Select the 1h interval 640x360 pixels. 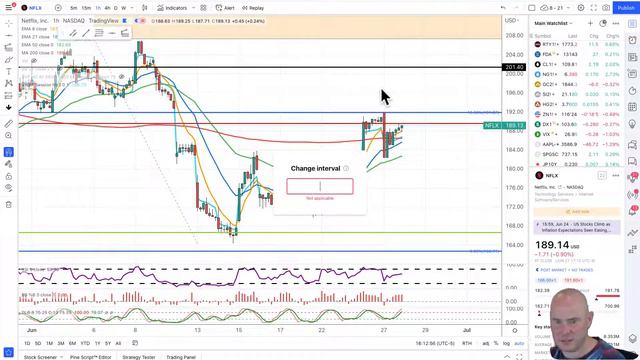(98, 8)
